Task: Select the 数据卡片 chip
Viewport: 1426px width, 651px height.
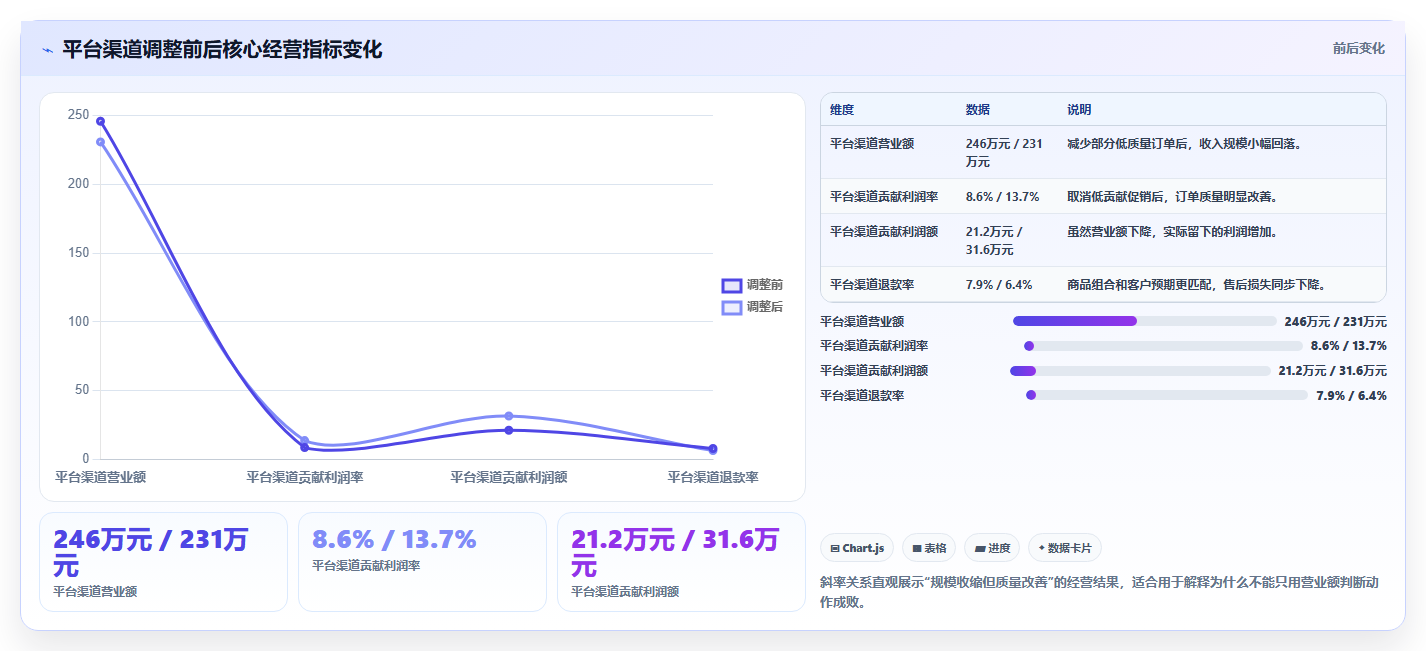Action: 1064,548
